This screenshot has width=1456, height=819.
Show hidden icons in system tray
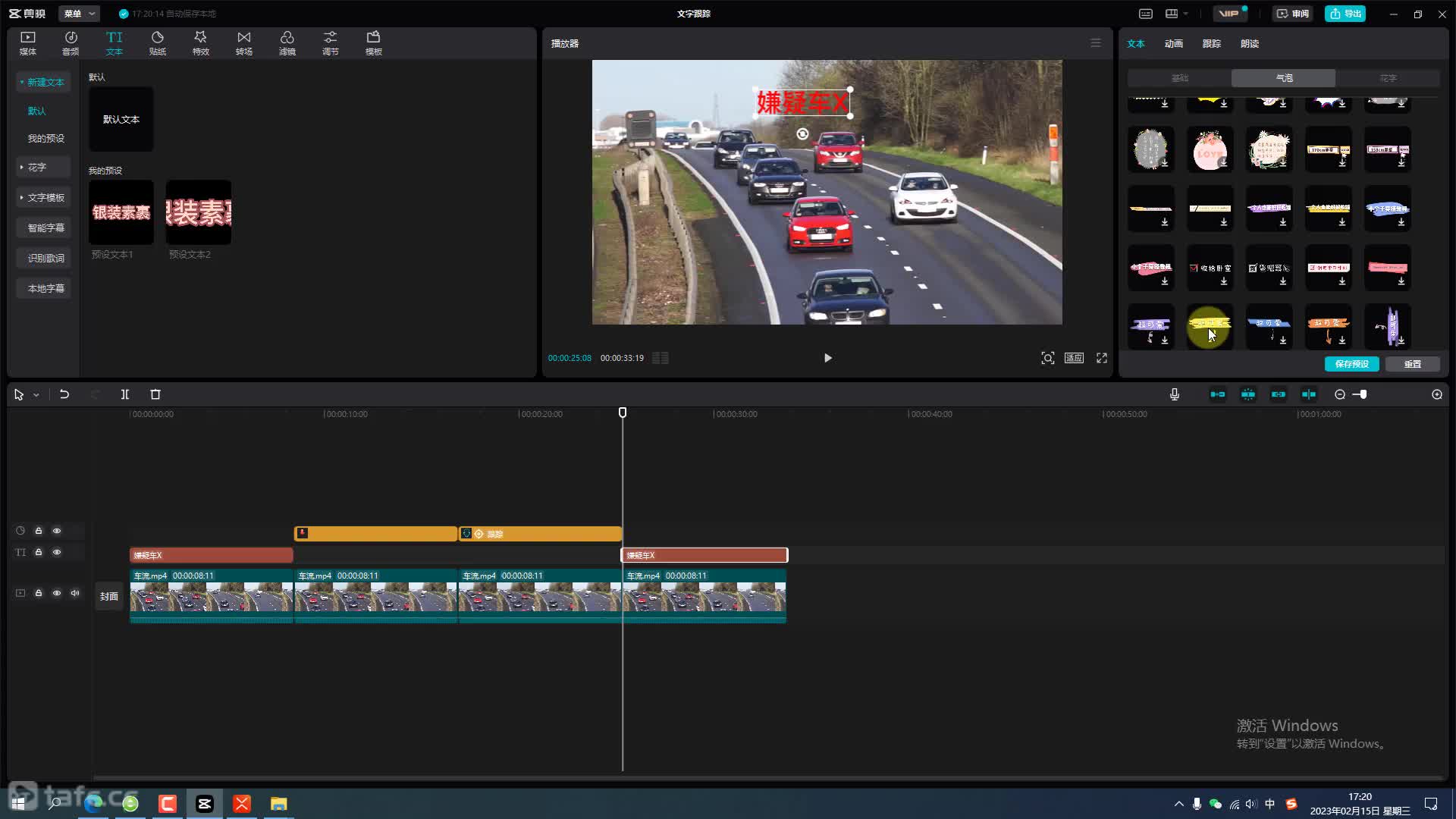tap(1178, 804)
